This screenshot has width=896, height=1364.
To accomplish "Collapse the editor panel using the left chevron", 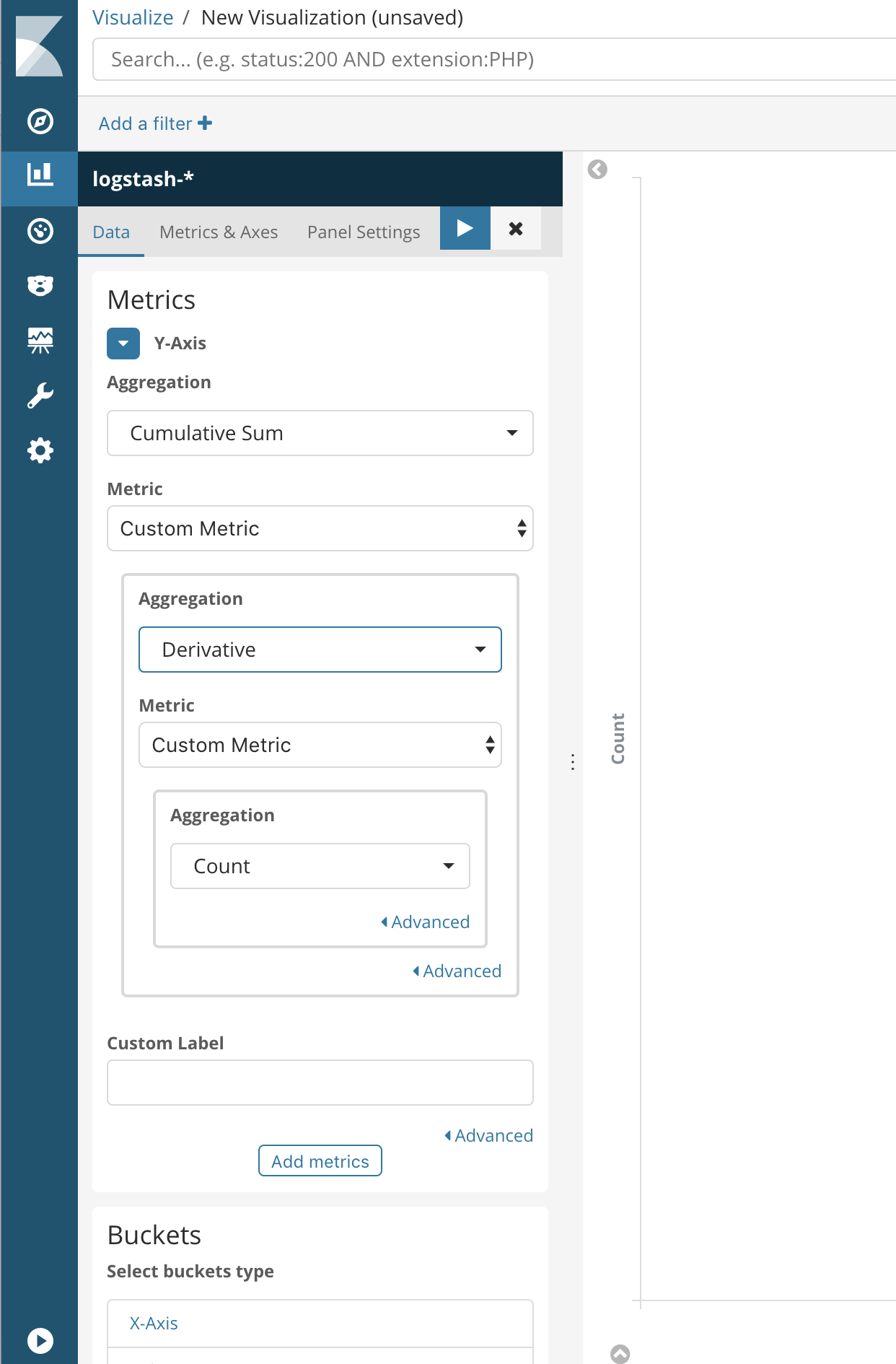I will (x=596, y=169).
